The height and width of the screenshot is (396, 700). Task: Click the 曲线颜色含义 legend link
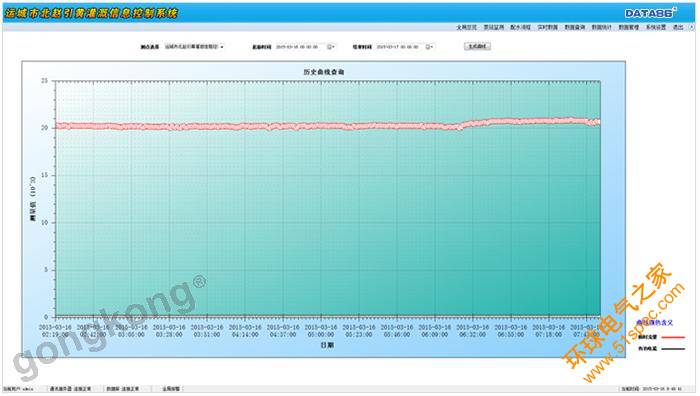654,322
